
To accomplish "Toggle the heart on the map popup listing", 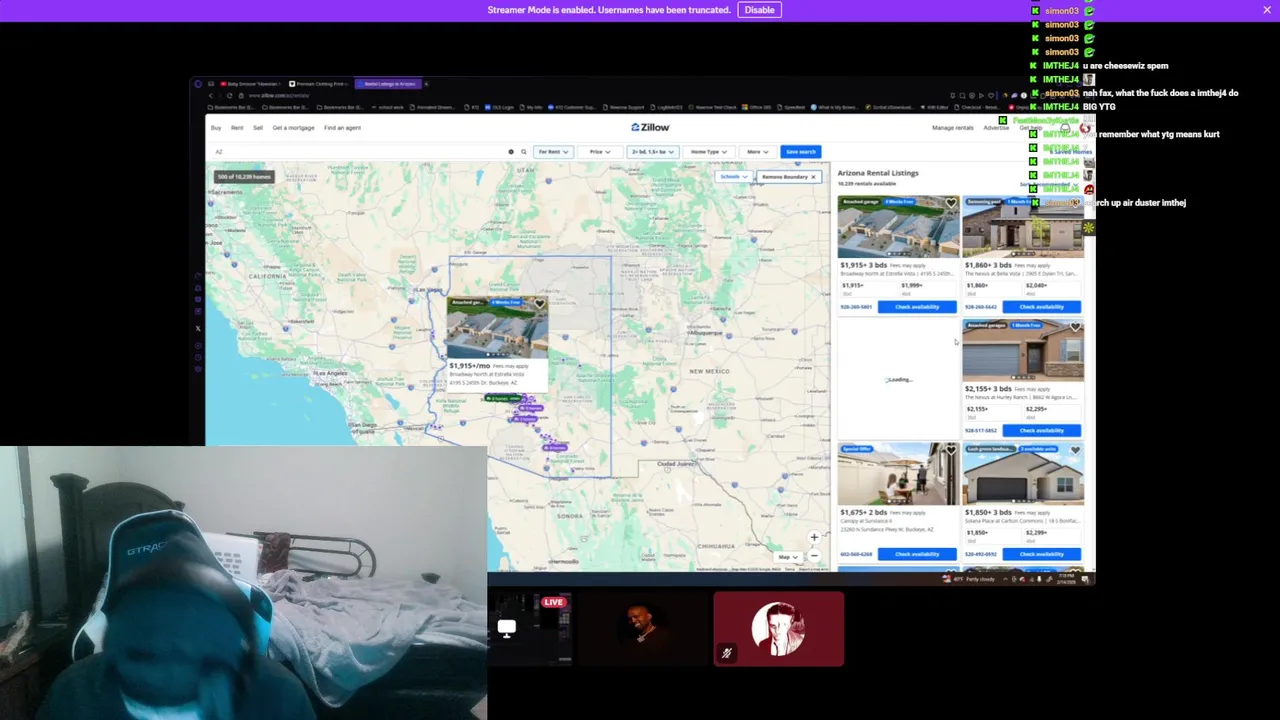I will tap(540, 304).
